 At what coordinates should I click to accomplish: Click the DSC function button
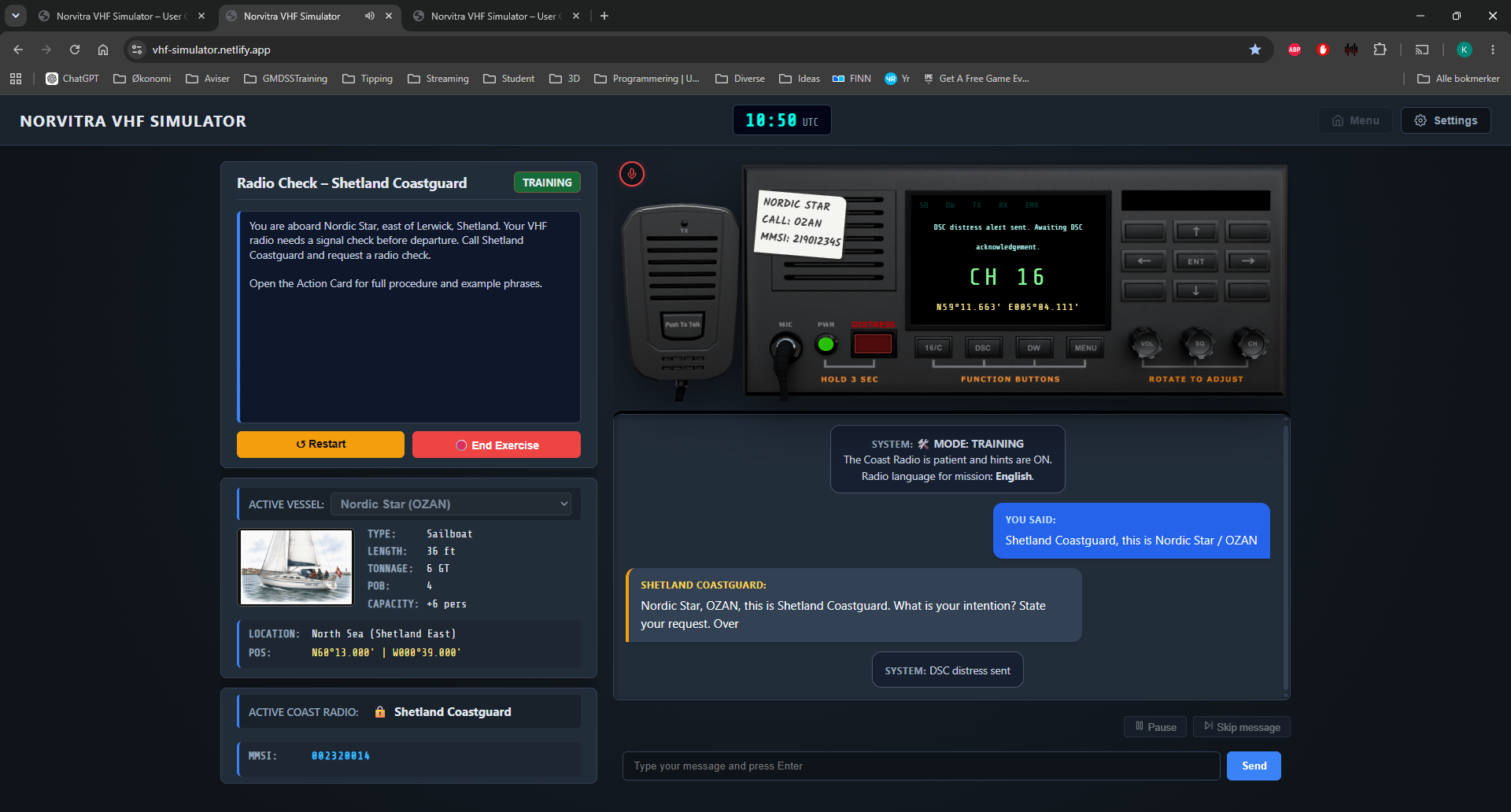pos(983,347)
